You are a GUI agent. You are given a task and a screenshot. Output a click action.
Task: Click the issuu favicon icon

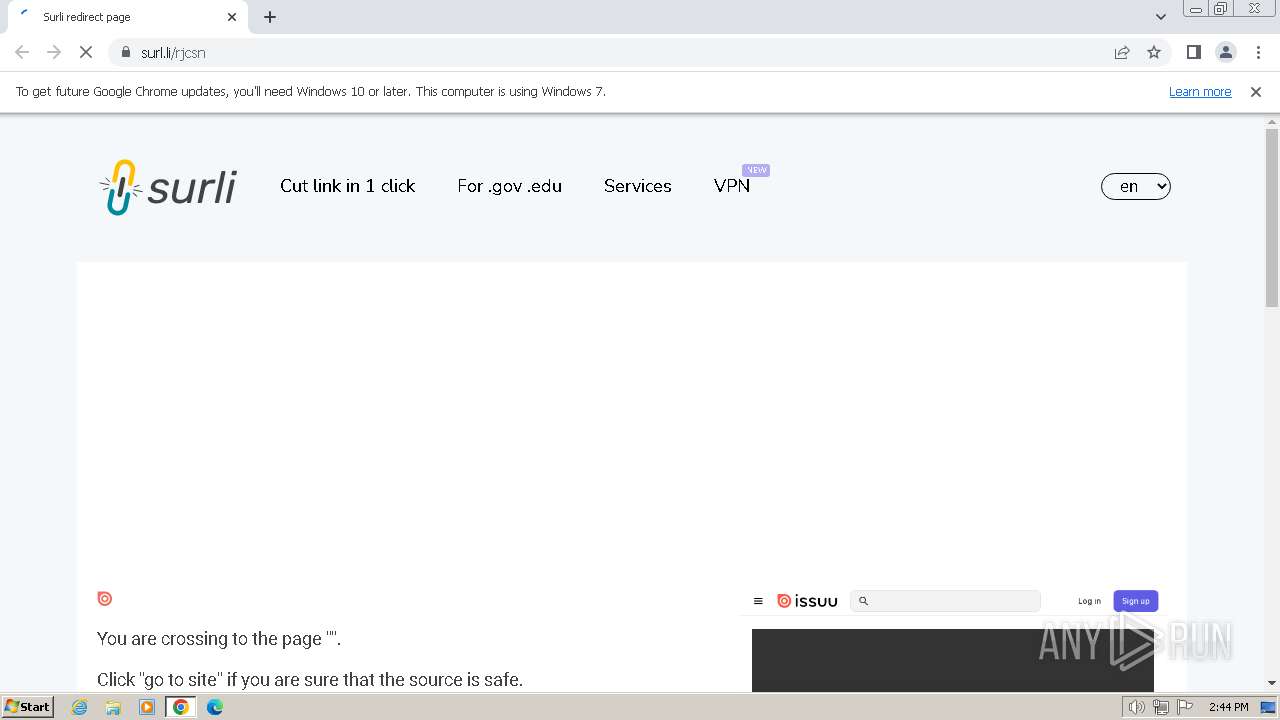(105, 598)
